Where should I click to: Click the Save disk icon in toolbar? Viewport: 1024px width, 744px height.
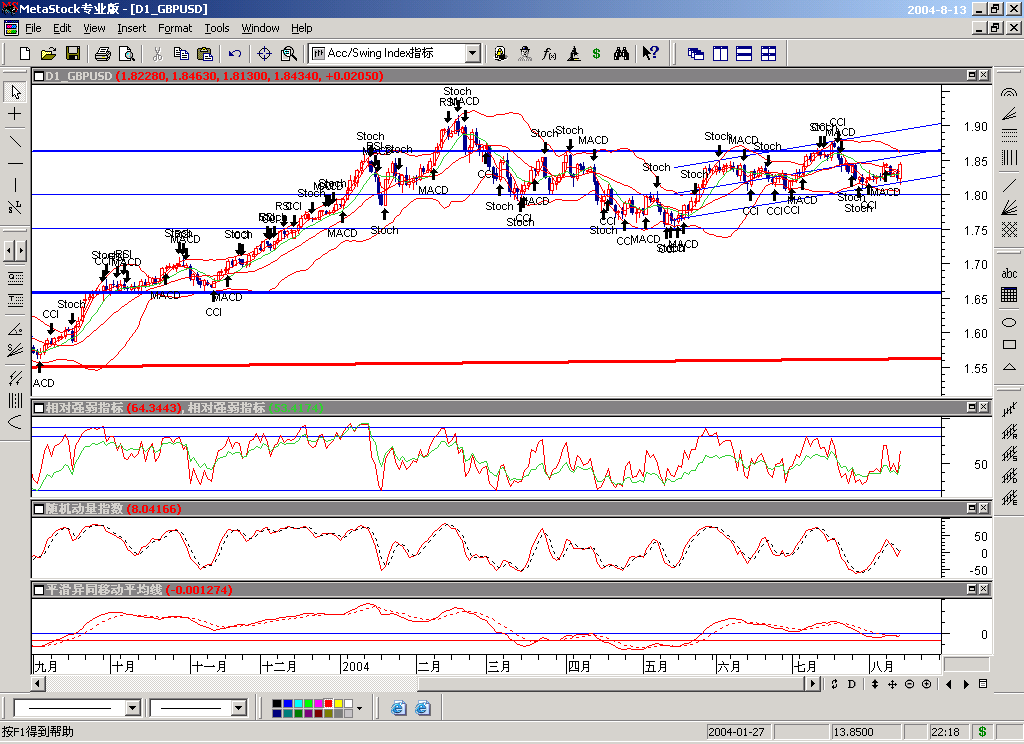73,53
